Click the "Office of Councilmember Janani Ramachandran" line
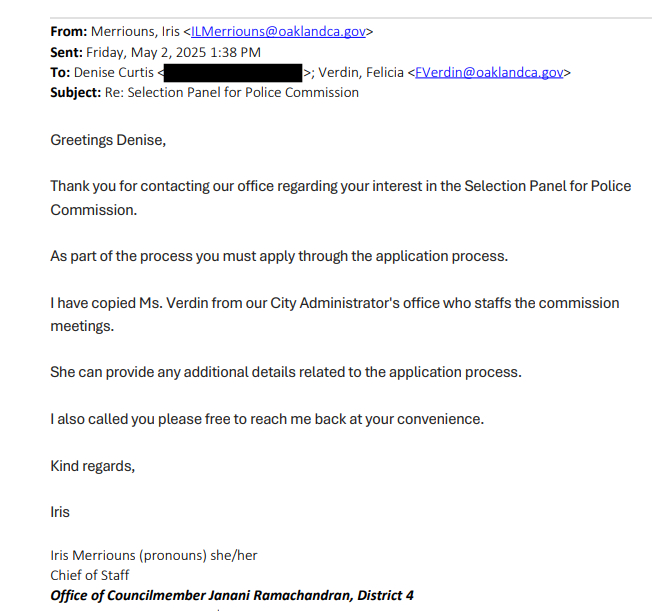Image resolution: width=652 pixels, height=611 pixels. pyautogui.click(x=232, y=596)
